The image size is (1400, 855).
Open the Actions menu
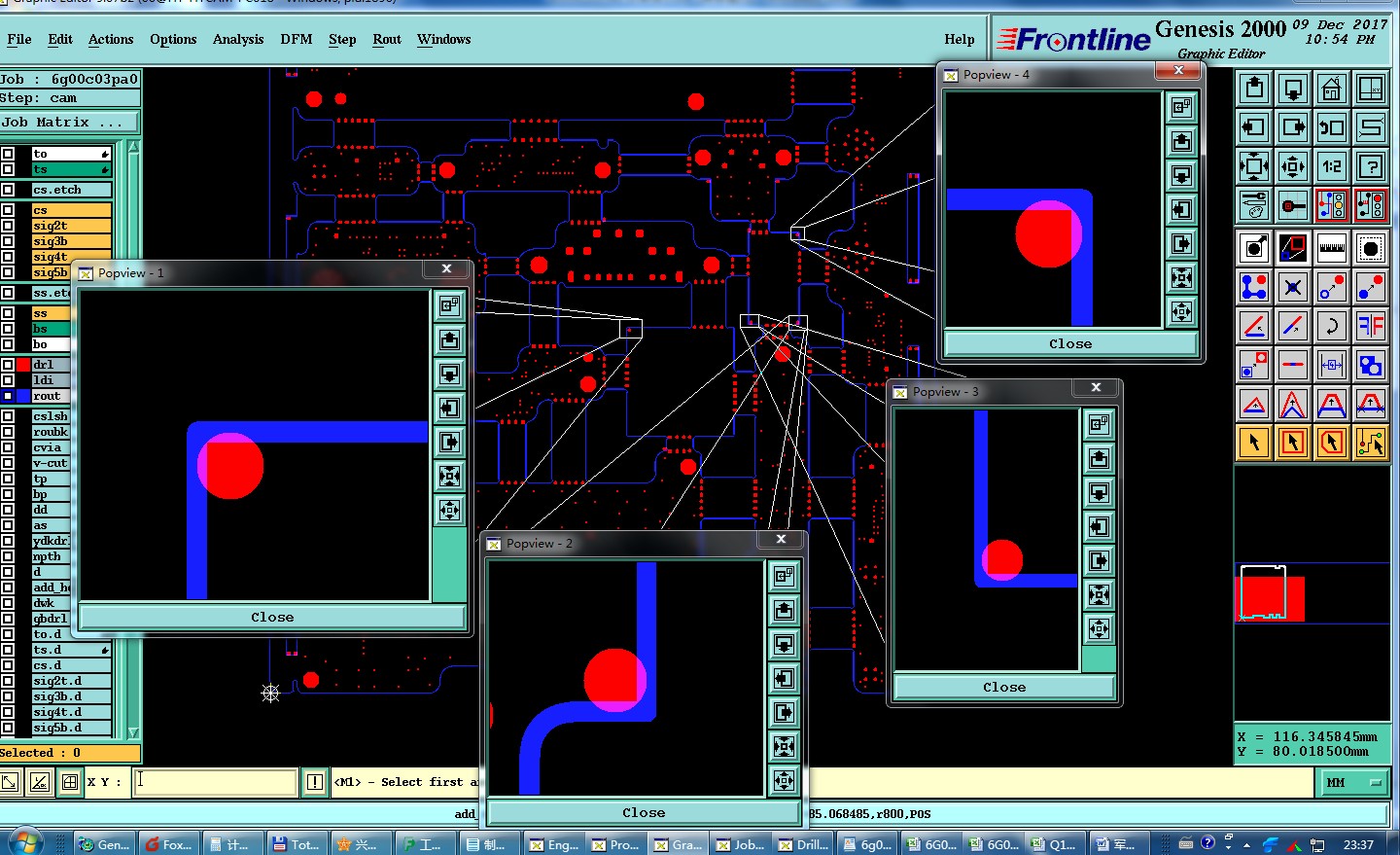click(x=111, y=40)
